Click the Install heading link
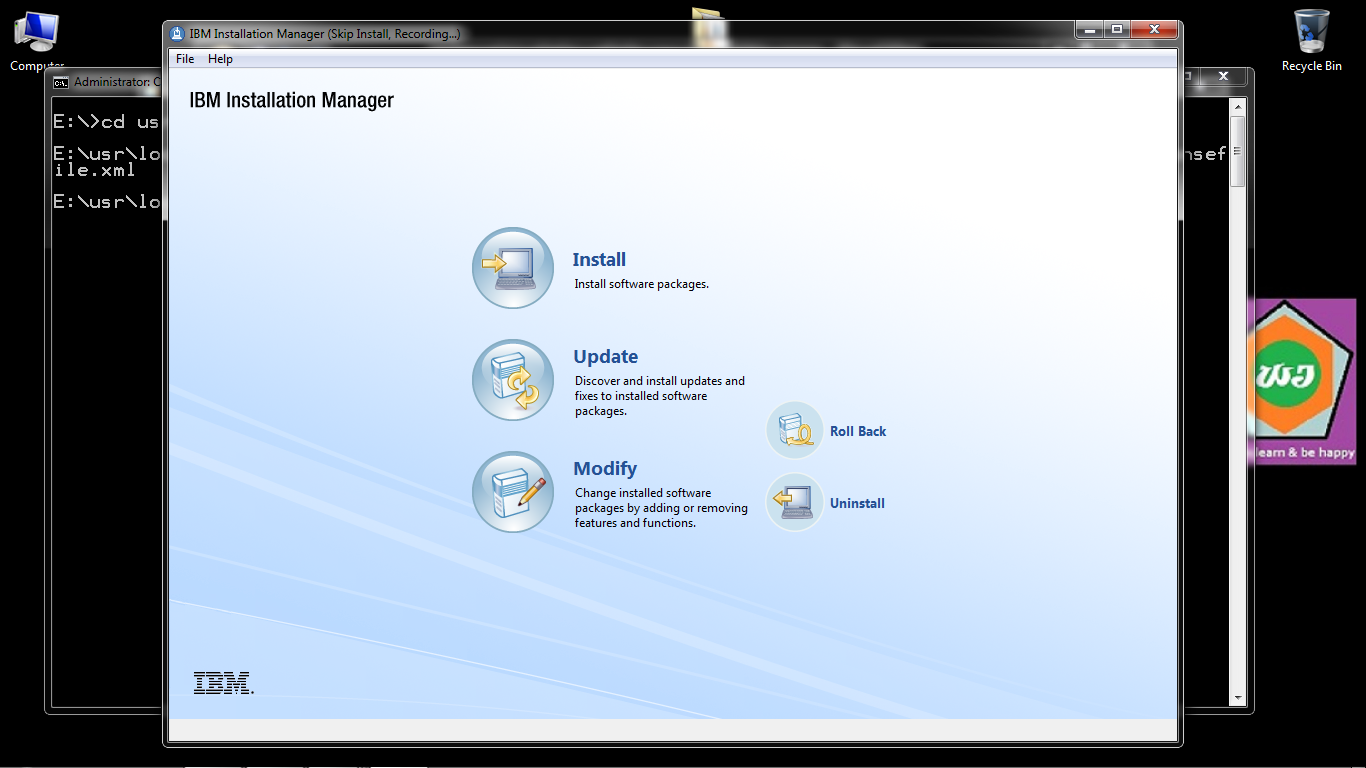Image resolution: width=1366 pixels, height=768 pixels. 599,260
